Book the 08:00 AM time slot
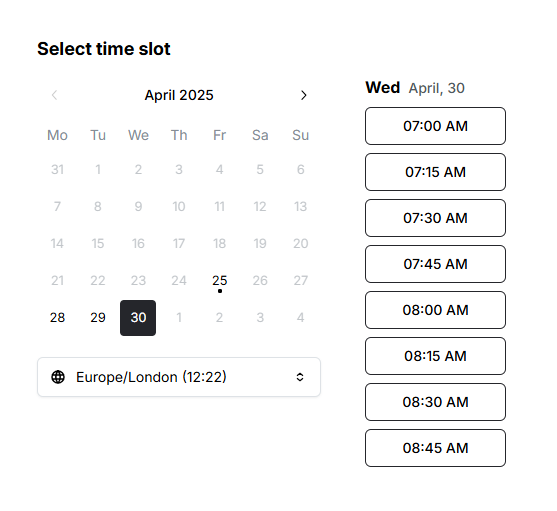The image size is (557, 511). click(x=435, y=310)
